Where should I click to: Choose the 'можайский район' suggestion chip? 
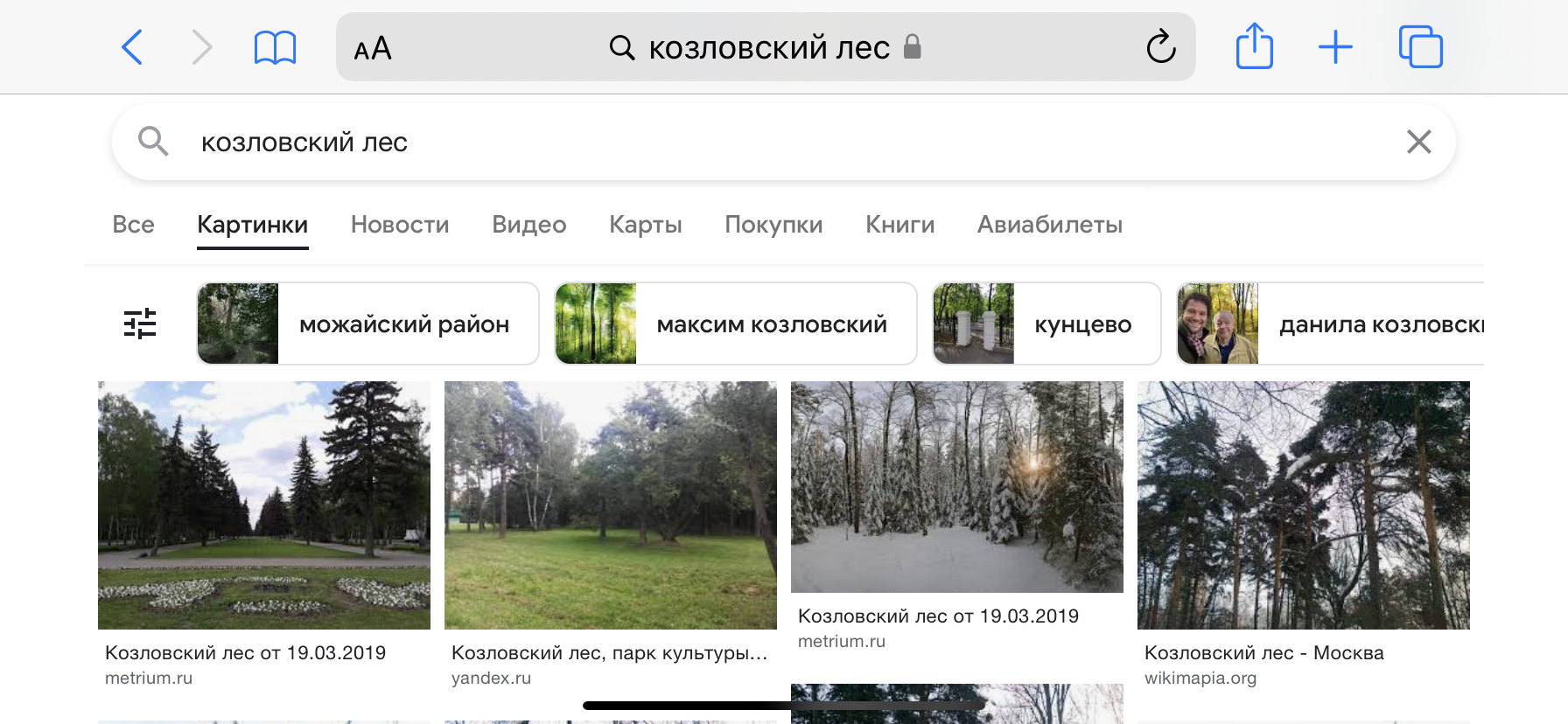[367, 324]
